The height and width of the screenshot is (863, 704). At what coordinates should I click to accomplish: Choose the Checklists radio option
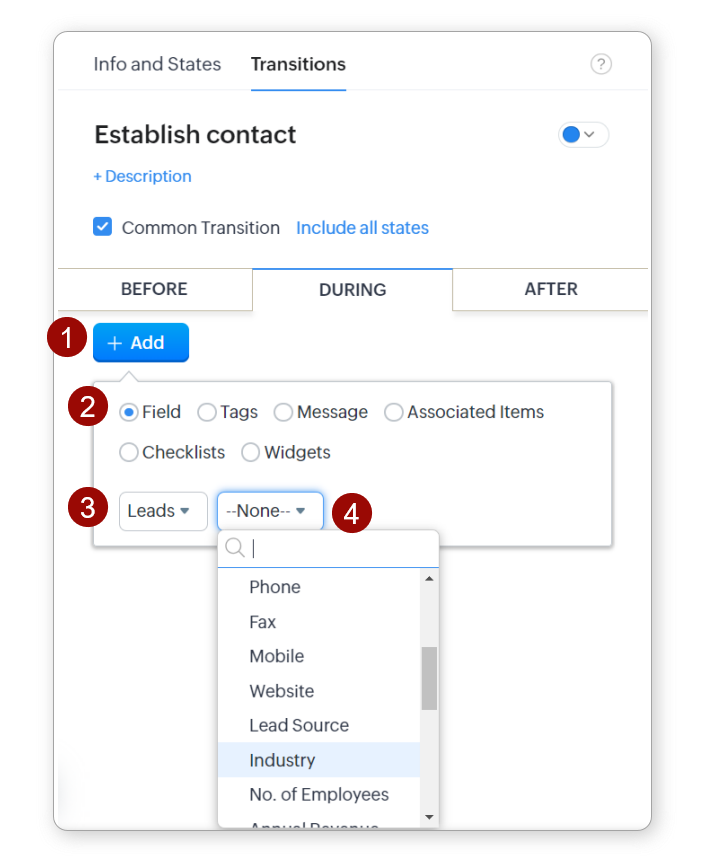click(x=129, y=452)
